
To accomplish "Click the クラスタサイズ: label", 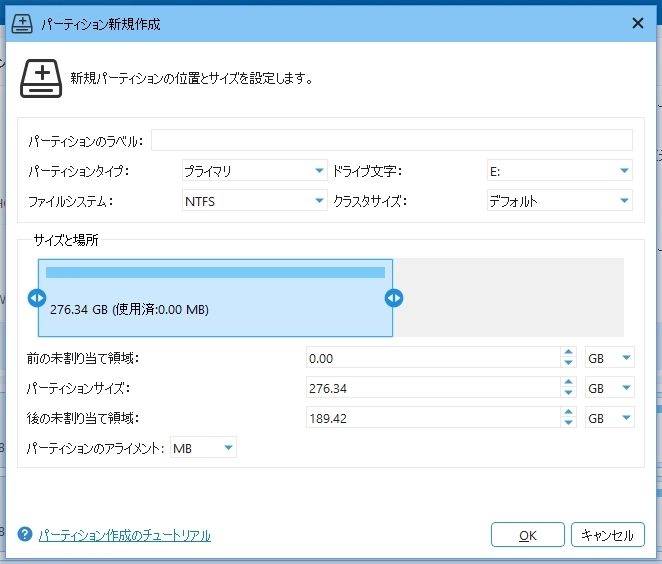I will coord(370,201).
